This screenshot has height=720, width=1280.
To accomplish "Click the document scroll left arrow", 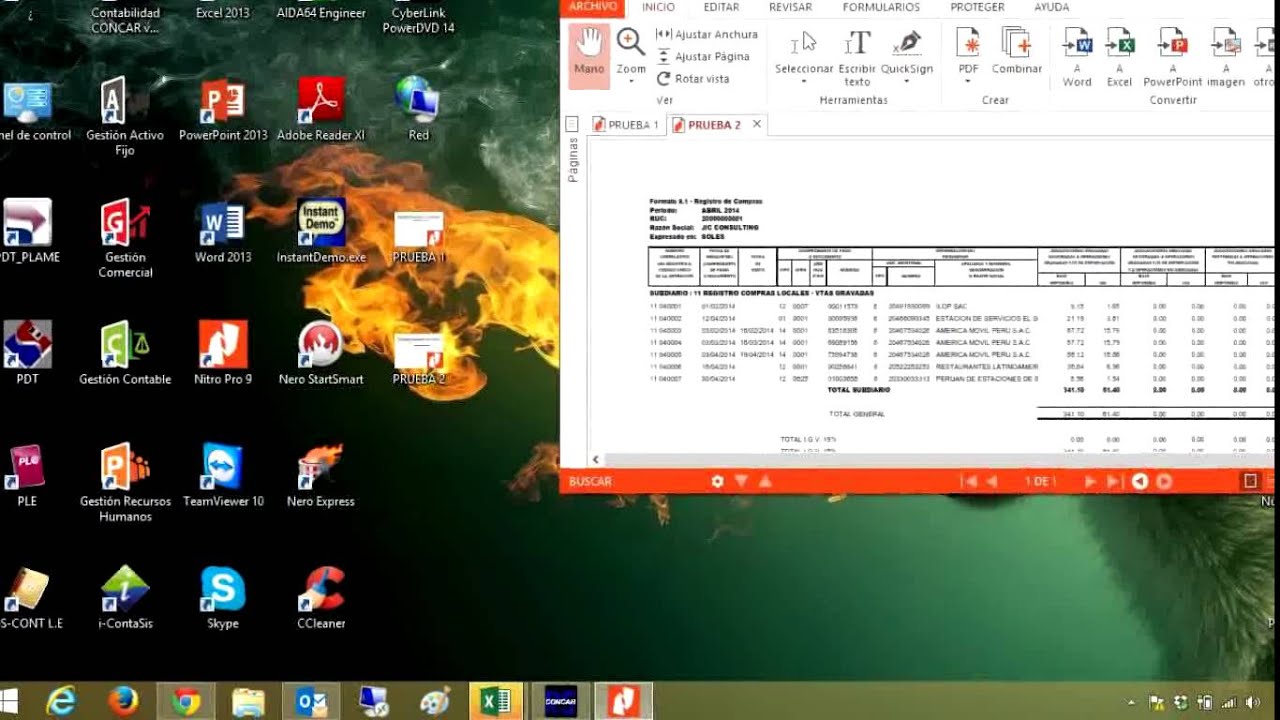I will tap(596, 459).
